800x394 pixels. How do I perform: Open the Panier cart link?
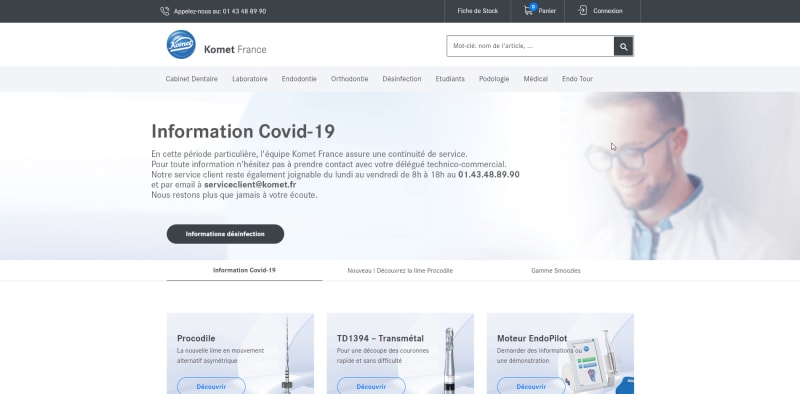pyautogui.click(x=547, y=11)
